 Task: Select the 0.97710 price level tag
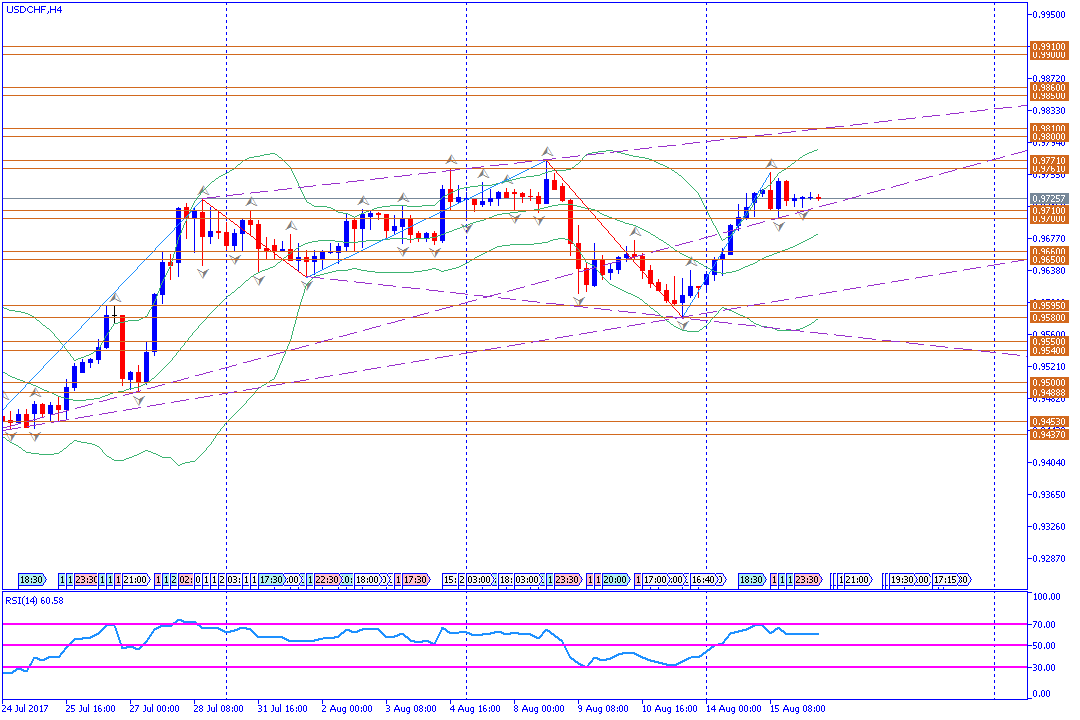tap(1048, 161)
